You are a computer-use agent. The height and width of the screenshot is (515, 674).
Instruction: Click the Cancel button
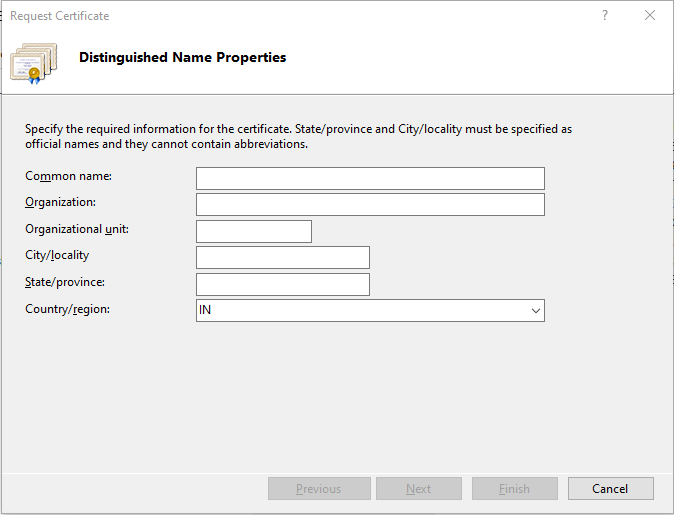click(x=610, y=488)
